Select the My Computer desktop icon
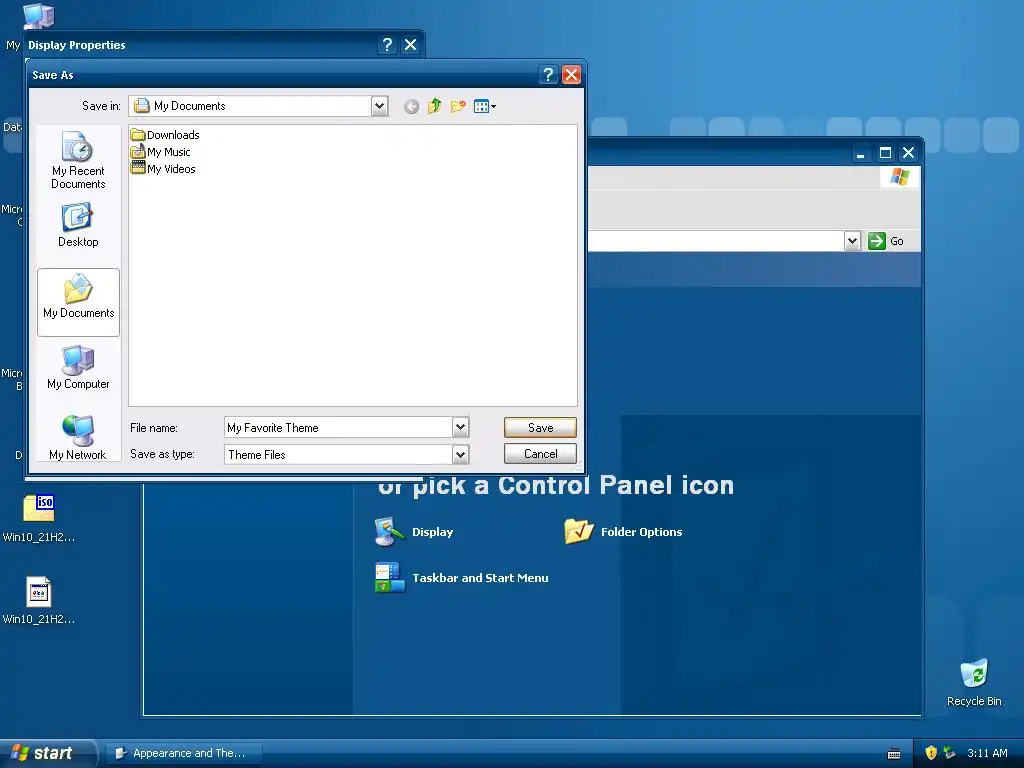 pyautogui.click(x=39, y=16)
